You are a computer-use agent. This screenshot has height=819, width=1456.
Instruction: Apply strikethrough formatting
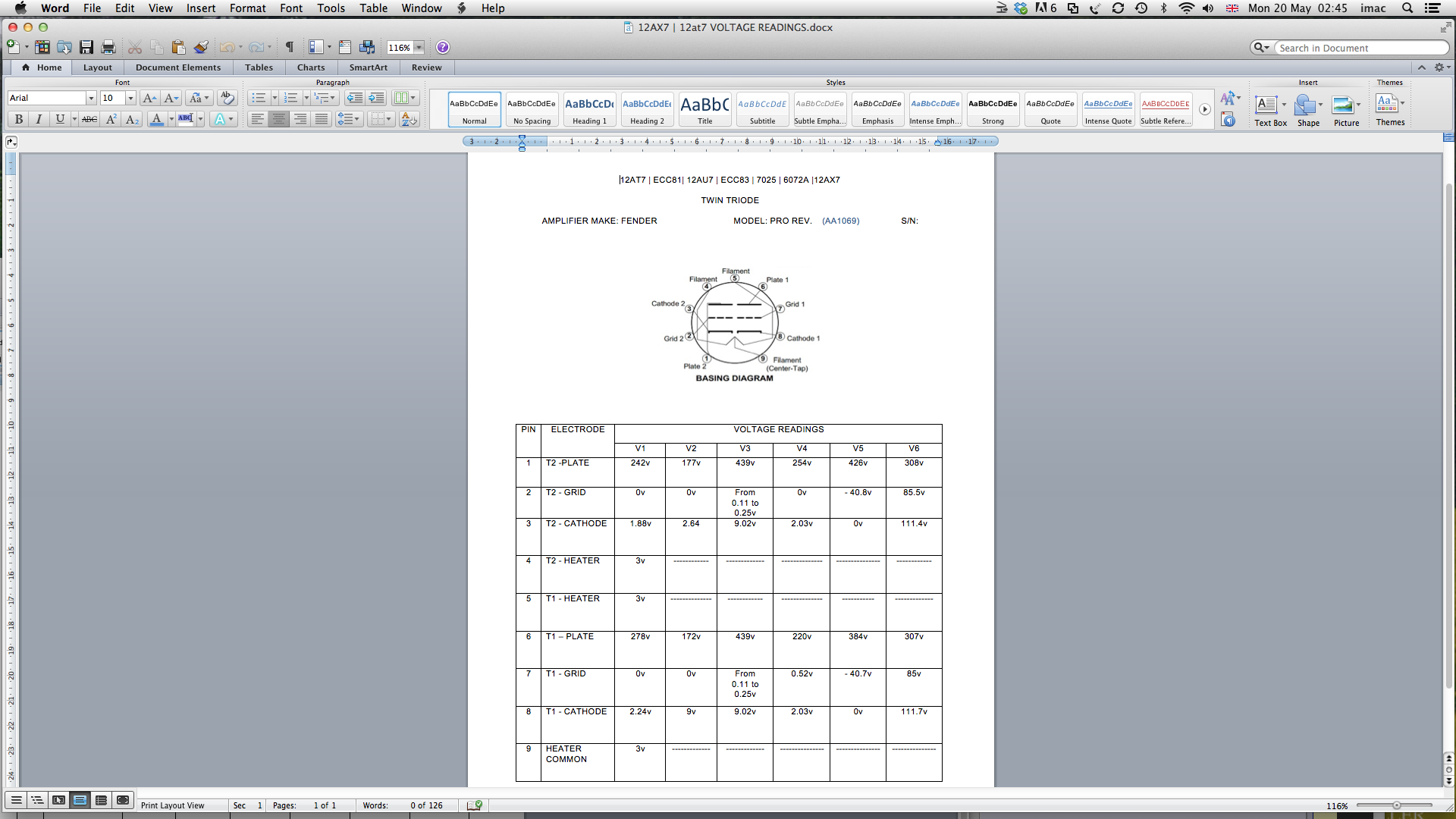click(x=89, y=119)
